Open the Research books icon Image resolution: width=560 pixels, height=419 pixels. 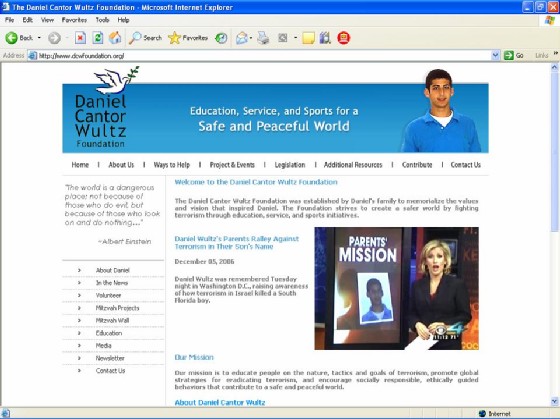(325, 38)
